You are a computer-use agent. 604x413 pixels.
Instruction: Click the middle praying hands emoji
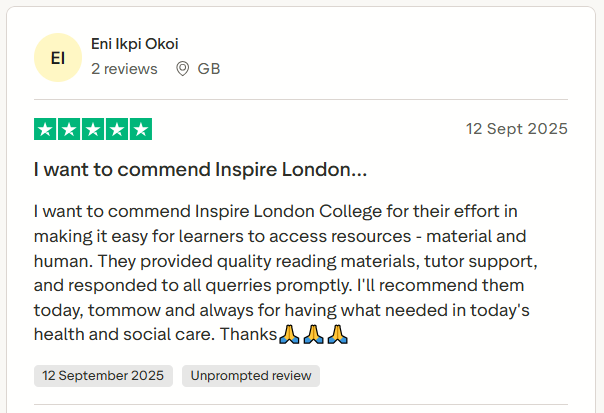313,333
